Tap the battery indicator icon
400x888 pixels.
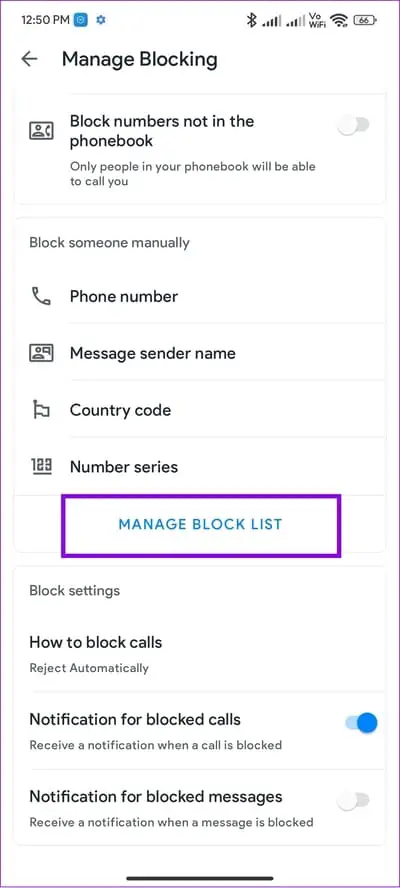[x=365, y=20]
